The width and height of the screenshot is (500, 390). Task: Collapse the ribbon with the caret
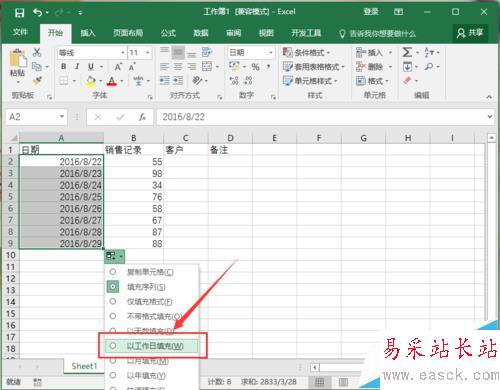tap(489, 97)
